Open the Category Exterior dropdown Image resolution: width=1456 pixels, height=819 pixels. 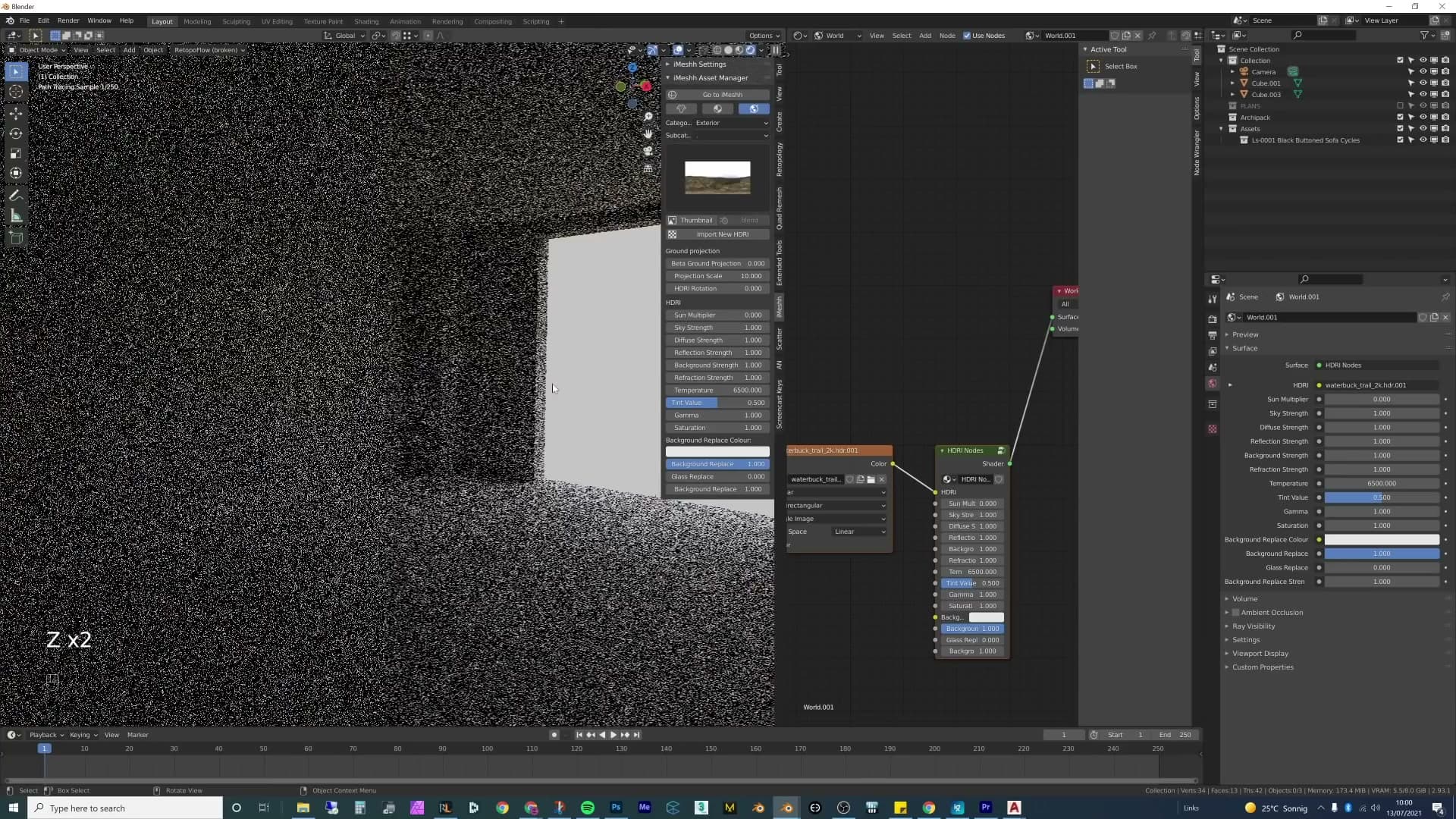(x=732, y=123)
